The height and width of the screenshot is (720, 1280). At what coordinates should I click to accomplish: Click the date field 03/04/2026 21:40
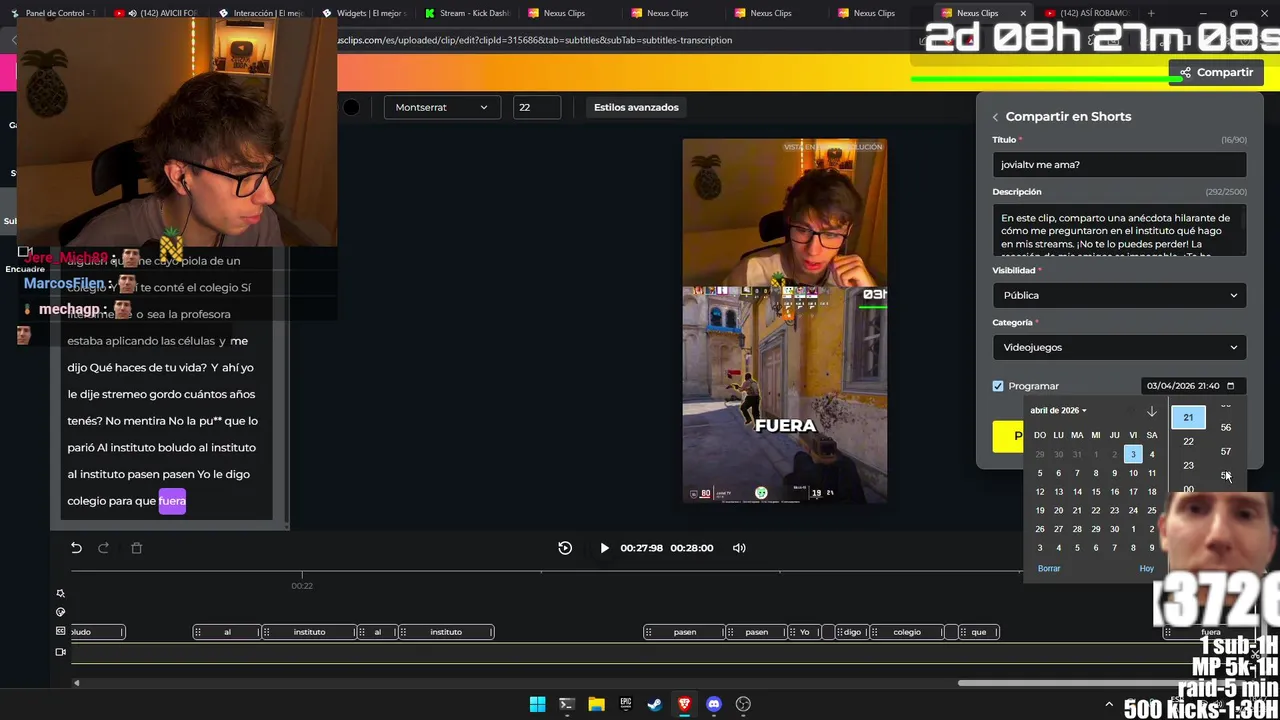(1193, 386)
